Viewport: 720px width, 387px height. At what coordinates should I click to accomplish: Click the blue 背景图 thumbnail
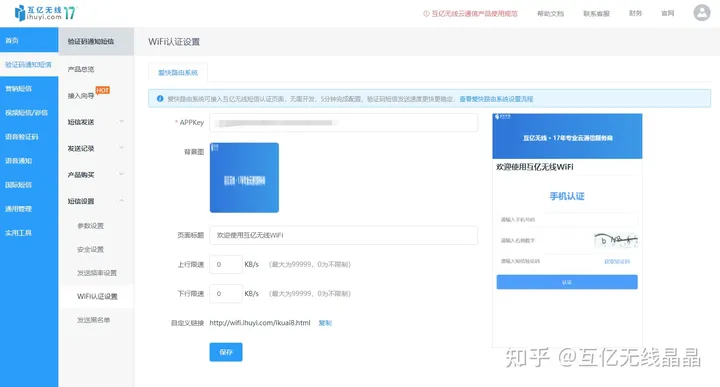point(244,178)
